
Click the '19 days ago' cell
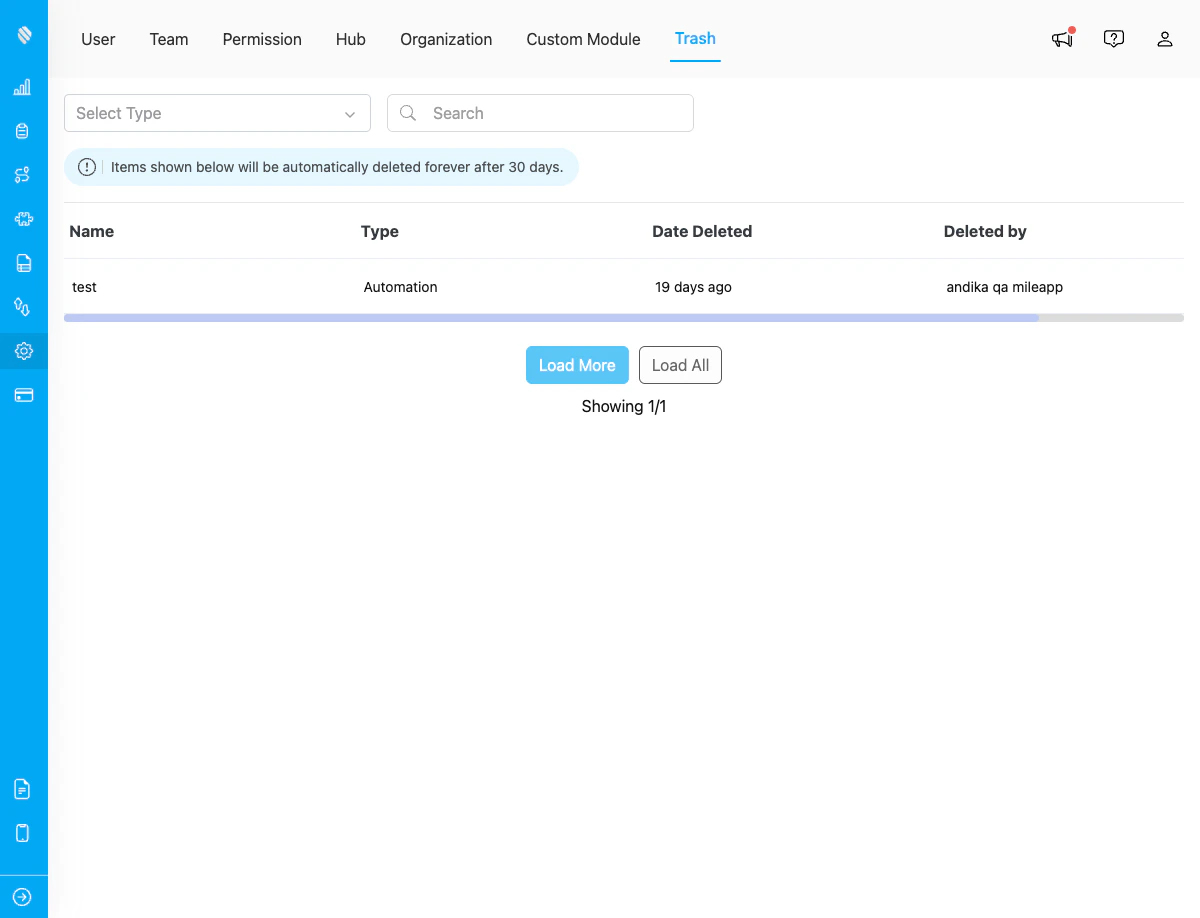pos(693,287)
